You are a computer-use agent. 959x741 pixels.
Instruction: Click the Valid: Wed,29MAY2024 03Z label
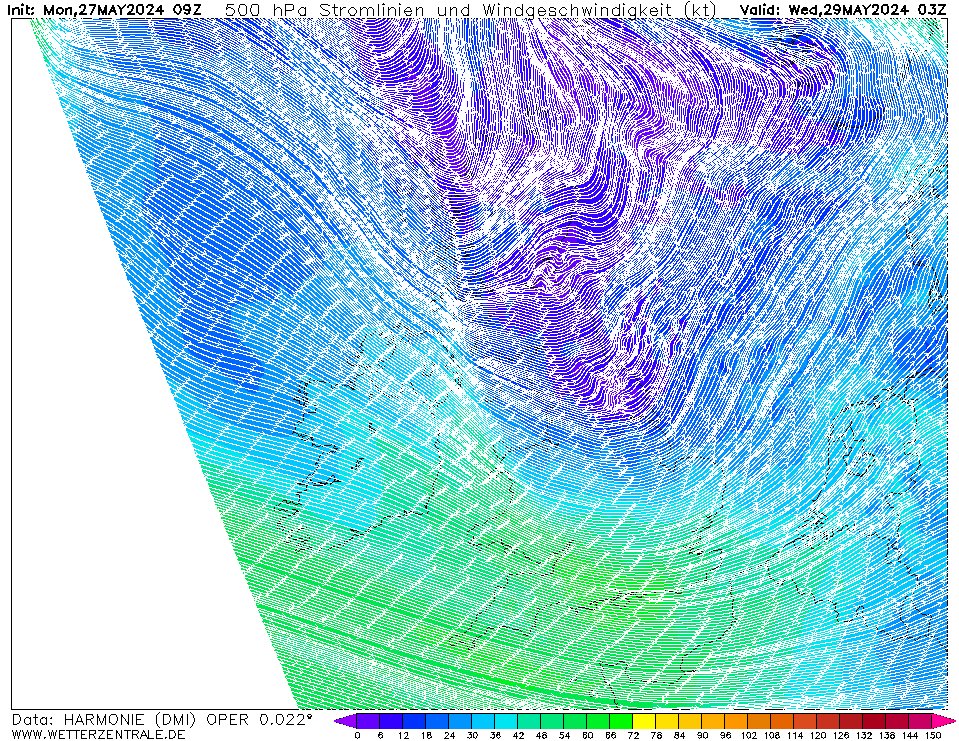pos(843,10)
